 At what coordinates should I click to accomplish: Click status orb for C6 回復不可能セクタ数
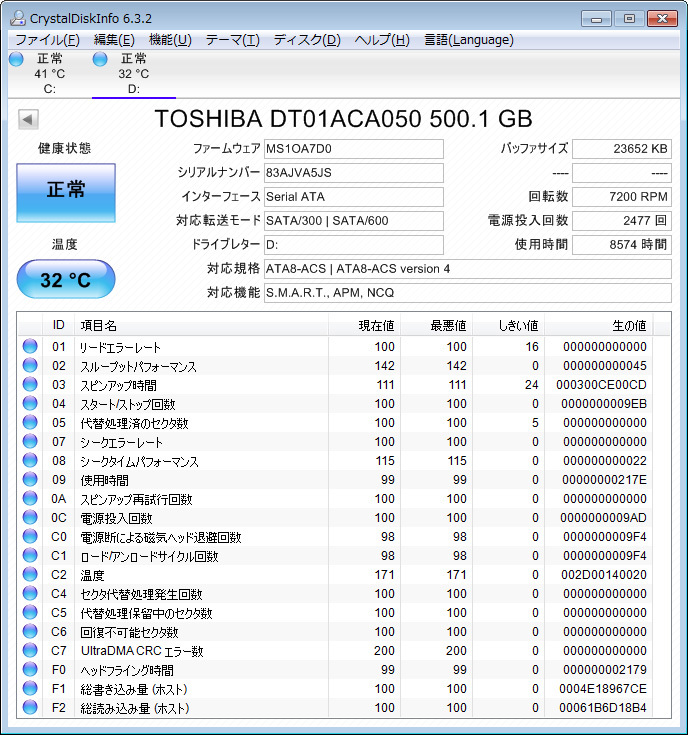30,631
